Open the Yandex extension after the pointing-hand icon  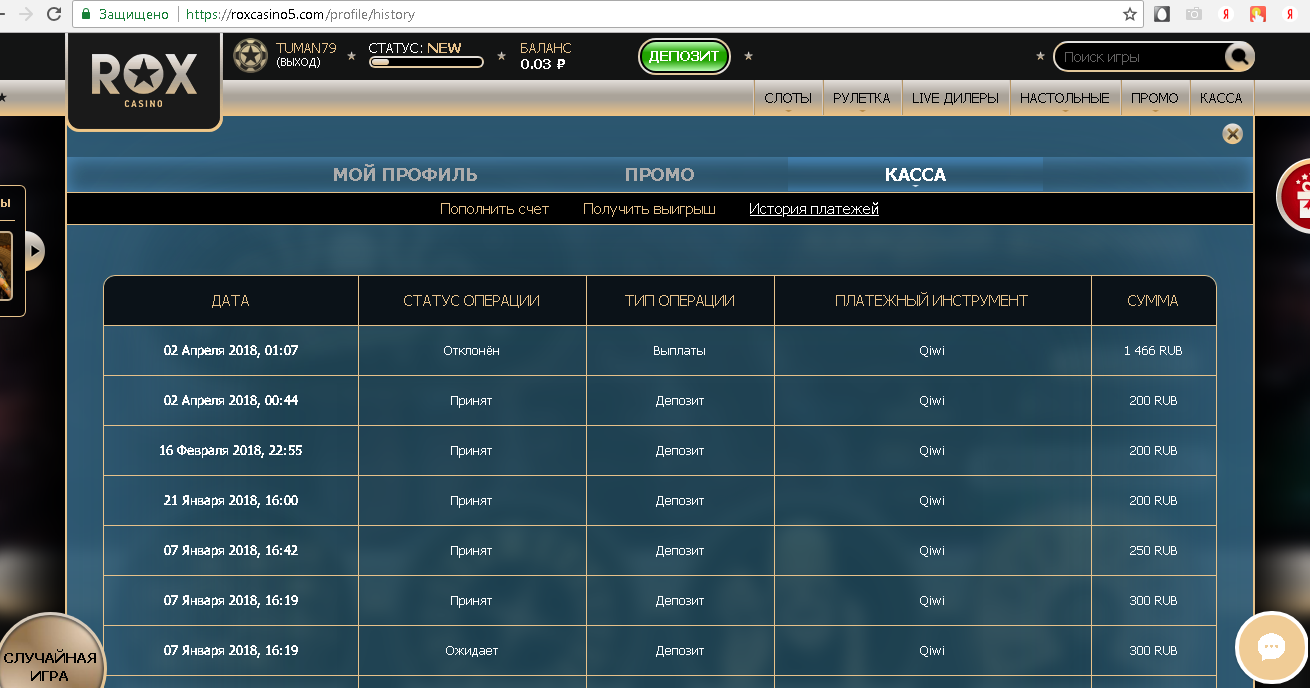(x=1290, y=15)
